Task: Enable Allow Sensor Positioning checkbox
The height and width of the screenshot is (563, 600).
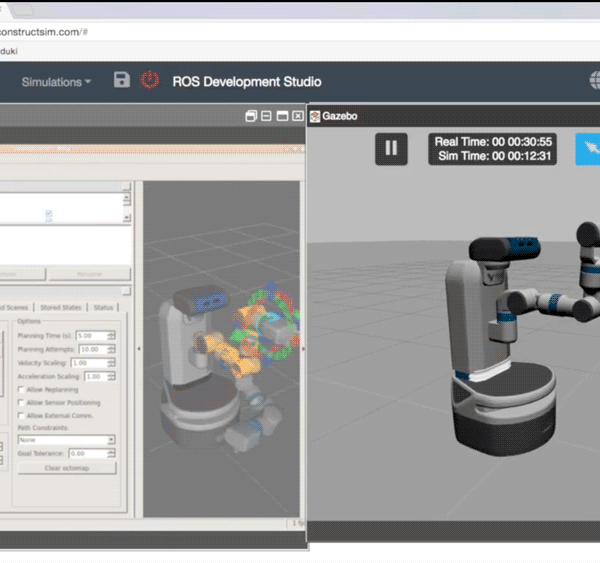Action: click(21, 403)
